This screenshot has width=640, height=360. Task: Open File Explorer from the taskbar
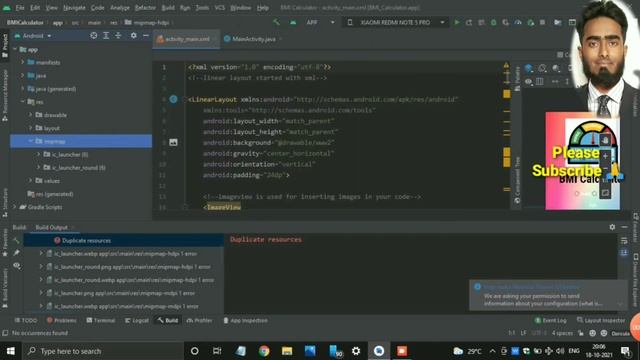[287, 351]
